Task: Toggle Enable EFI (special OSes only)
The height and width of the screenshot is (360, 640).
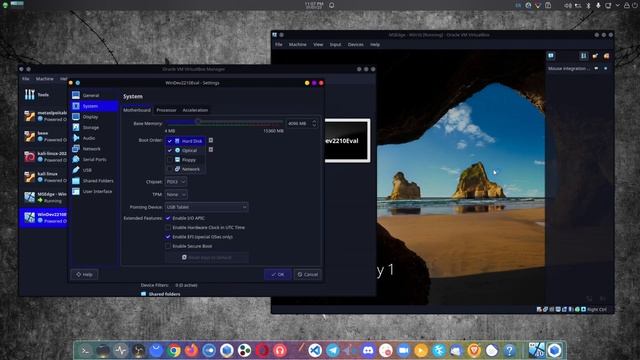Action: pos(168,237)
